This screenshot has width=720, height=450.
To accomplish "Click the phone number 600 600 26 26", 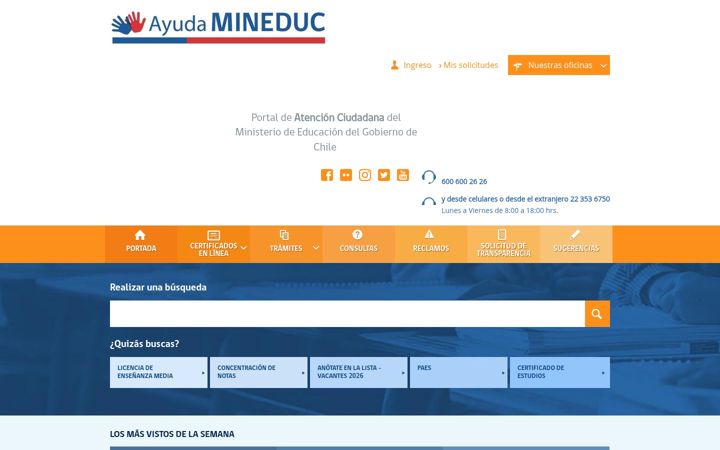I will click(x=464, y=181).
